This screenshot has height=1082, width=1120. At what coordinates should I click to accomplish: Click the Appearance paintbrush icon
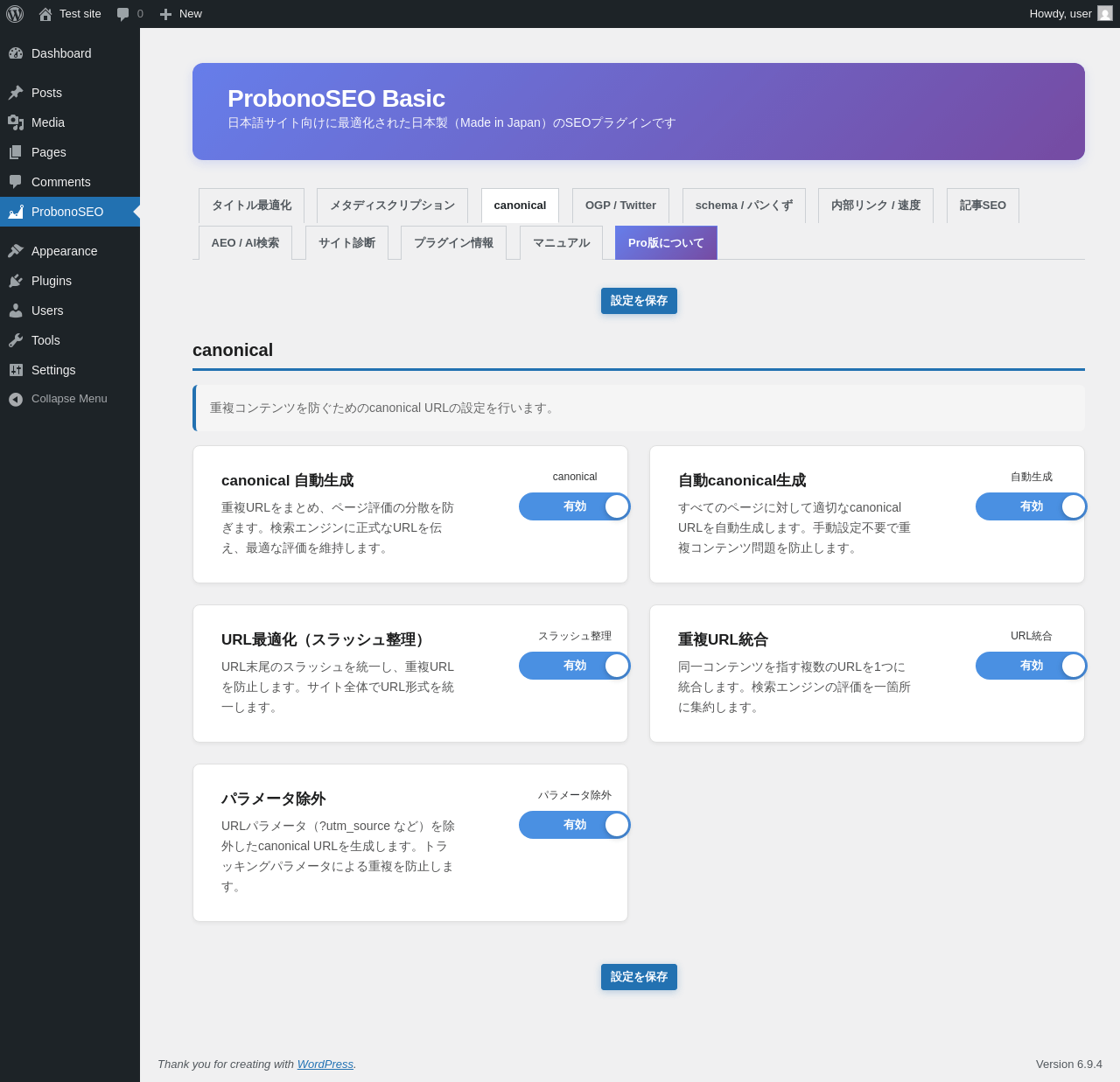[x=16, y=251]
